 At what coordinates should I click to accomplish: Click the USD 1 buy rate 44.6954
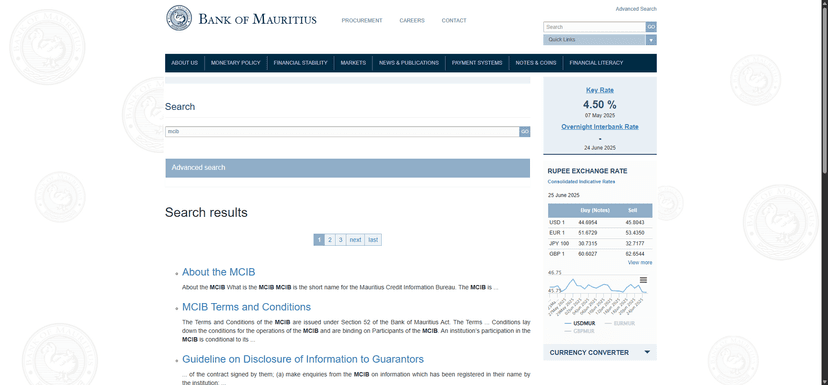[588, 223]
